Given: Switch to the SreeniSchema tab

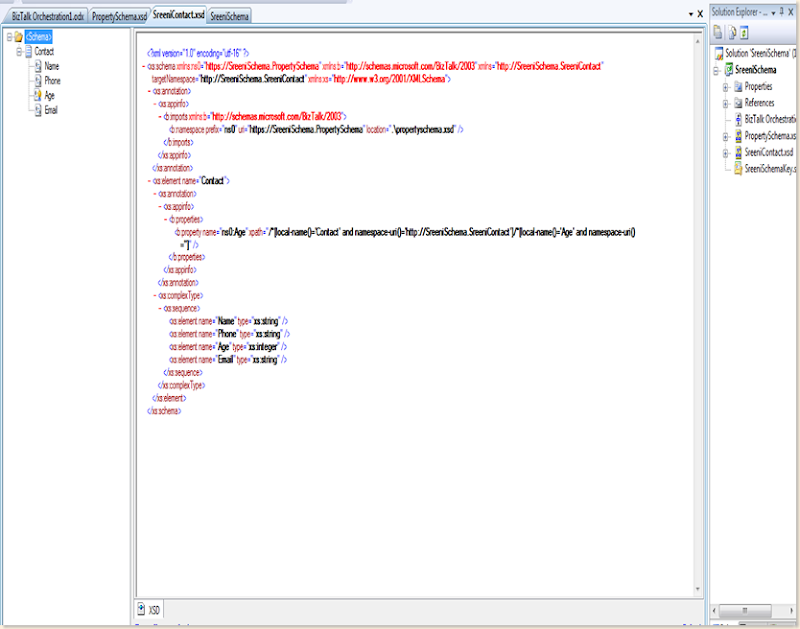Looking at the screenshot, I should 230,16.
